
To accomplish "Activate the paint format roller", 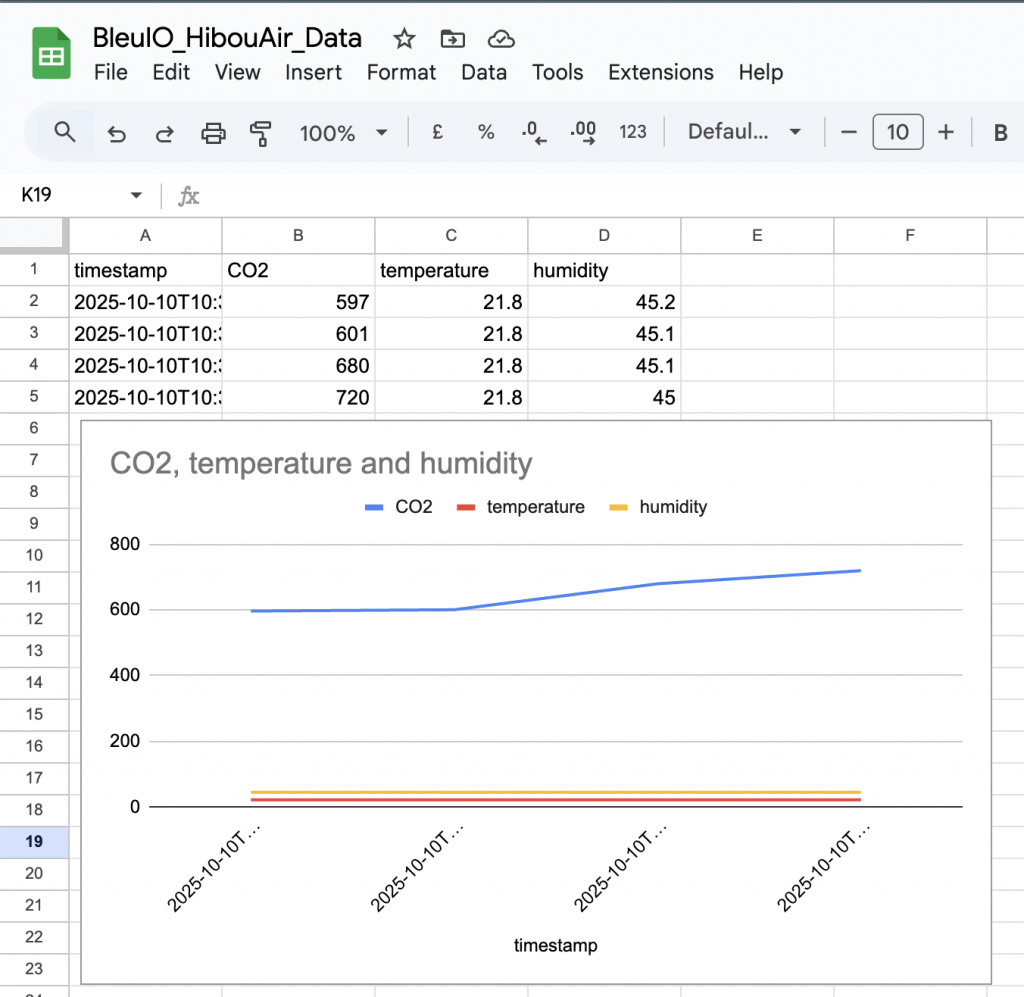I will (x=261, y=133).
